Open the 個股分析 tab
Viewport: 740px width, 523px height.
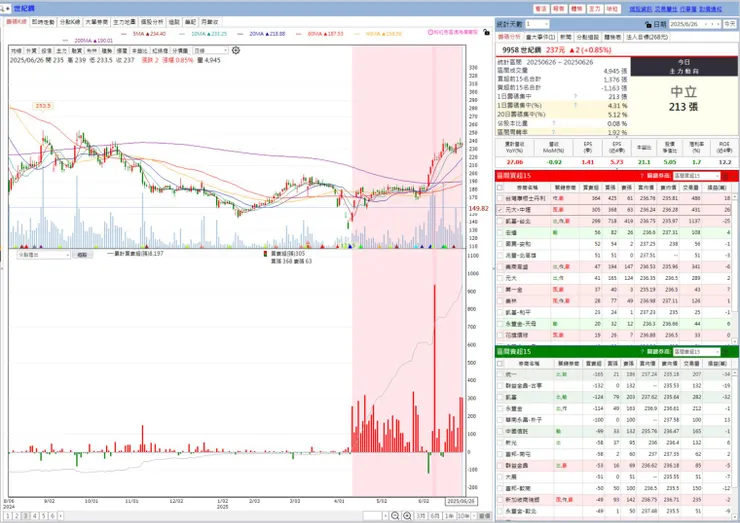click(x=152, y=22)
